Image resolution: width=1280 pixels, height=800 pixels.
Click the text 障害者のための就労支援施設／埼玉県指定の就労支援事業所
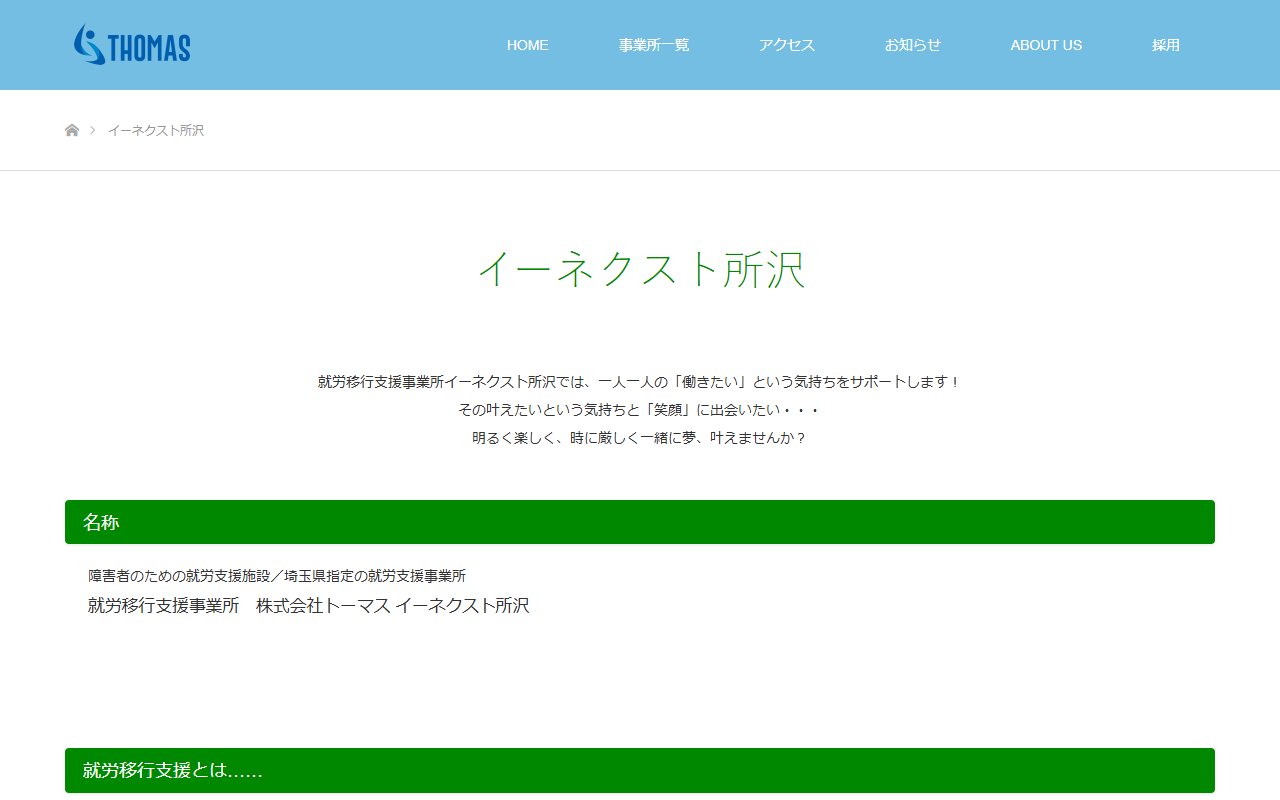[x=277, y=576]
